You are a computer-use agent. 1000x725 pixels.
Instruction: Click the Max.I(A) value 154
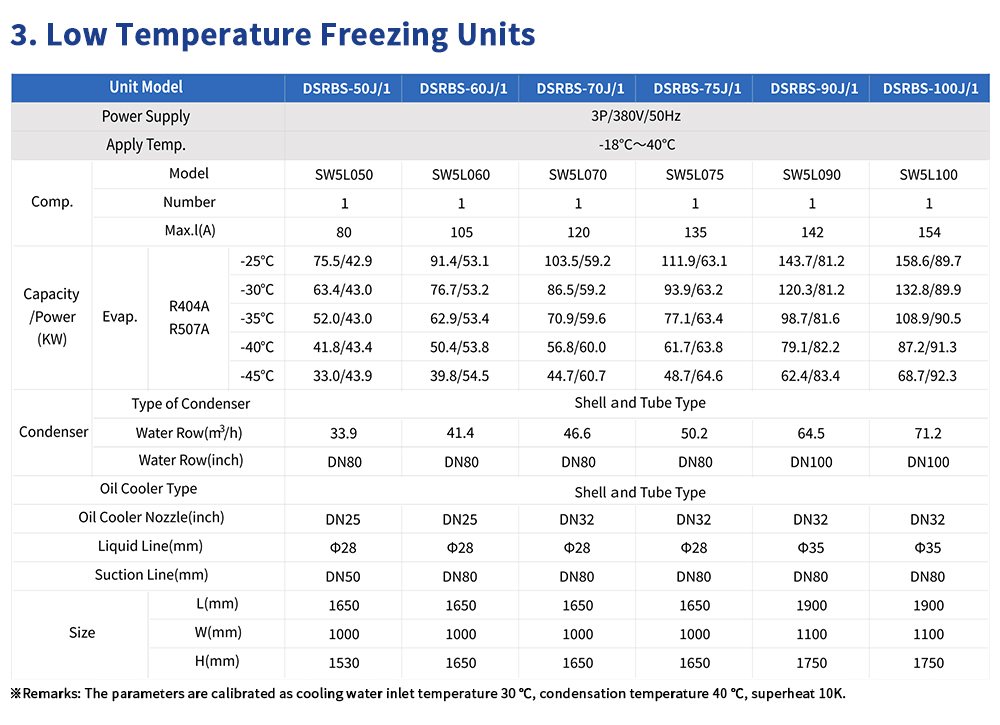click(x=929, y=232)
